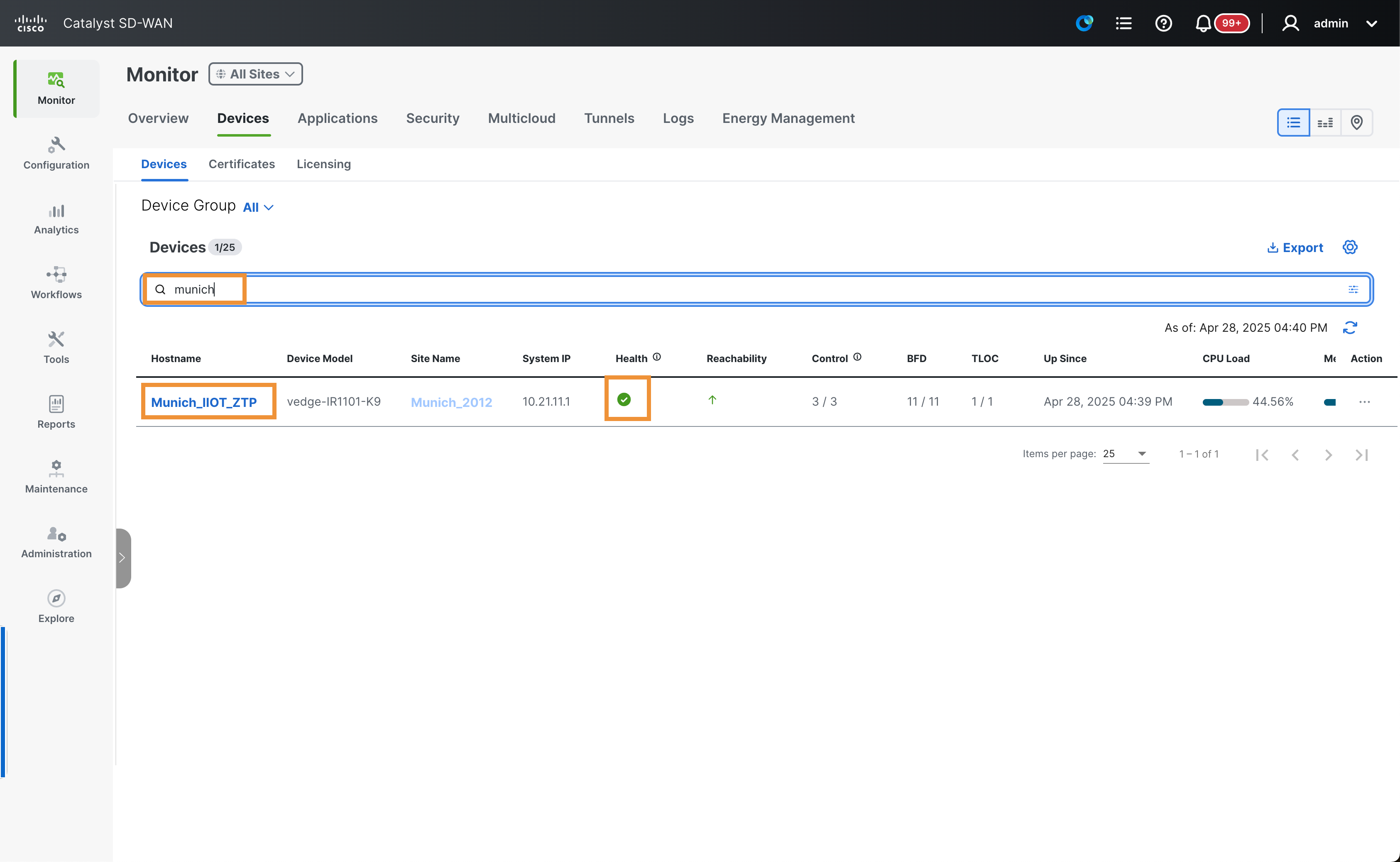The height and width of the screenshot is (862, 1400).
Task: Switch to chart view layout
Action: pos(1325,122)
